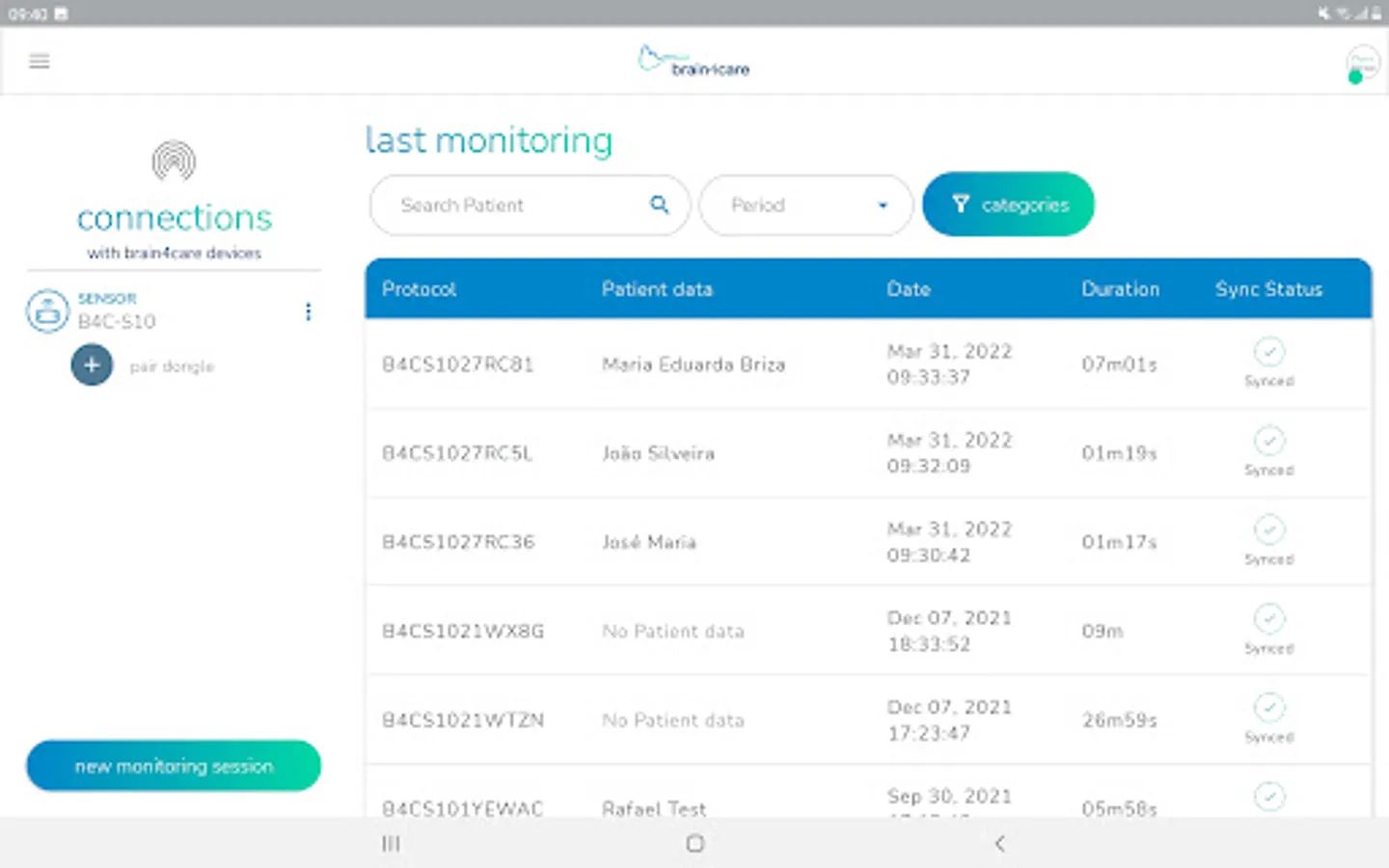Click date Mar 31, 2022 09:32:09
The width and height of the screenshot is (1389, 868).
click(x=949, y=453)
